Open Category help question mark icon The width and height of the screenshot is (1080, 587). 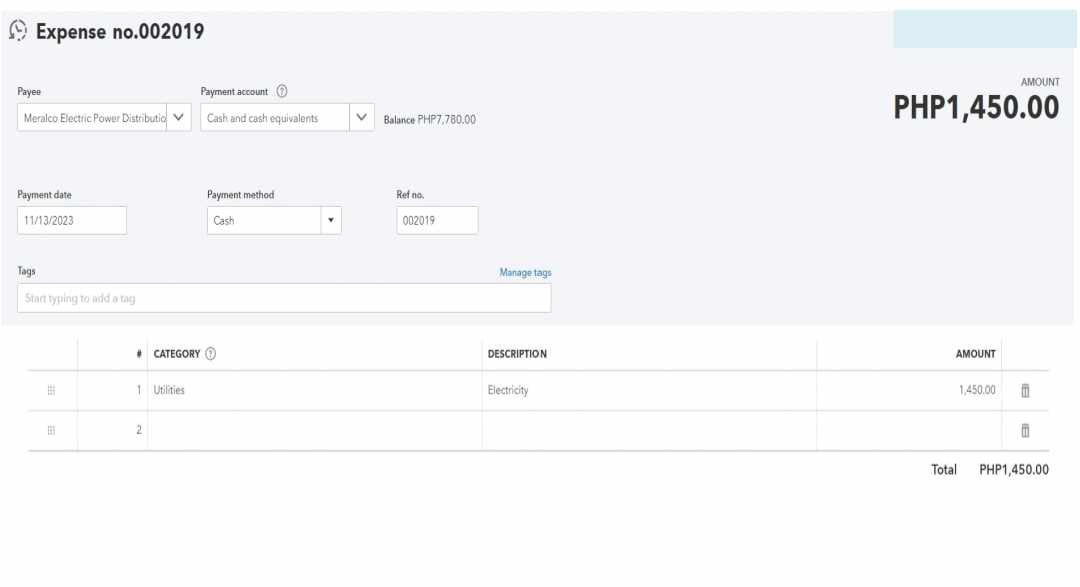tap(211, 353)
